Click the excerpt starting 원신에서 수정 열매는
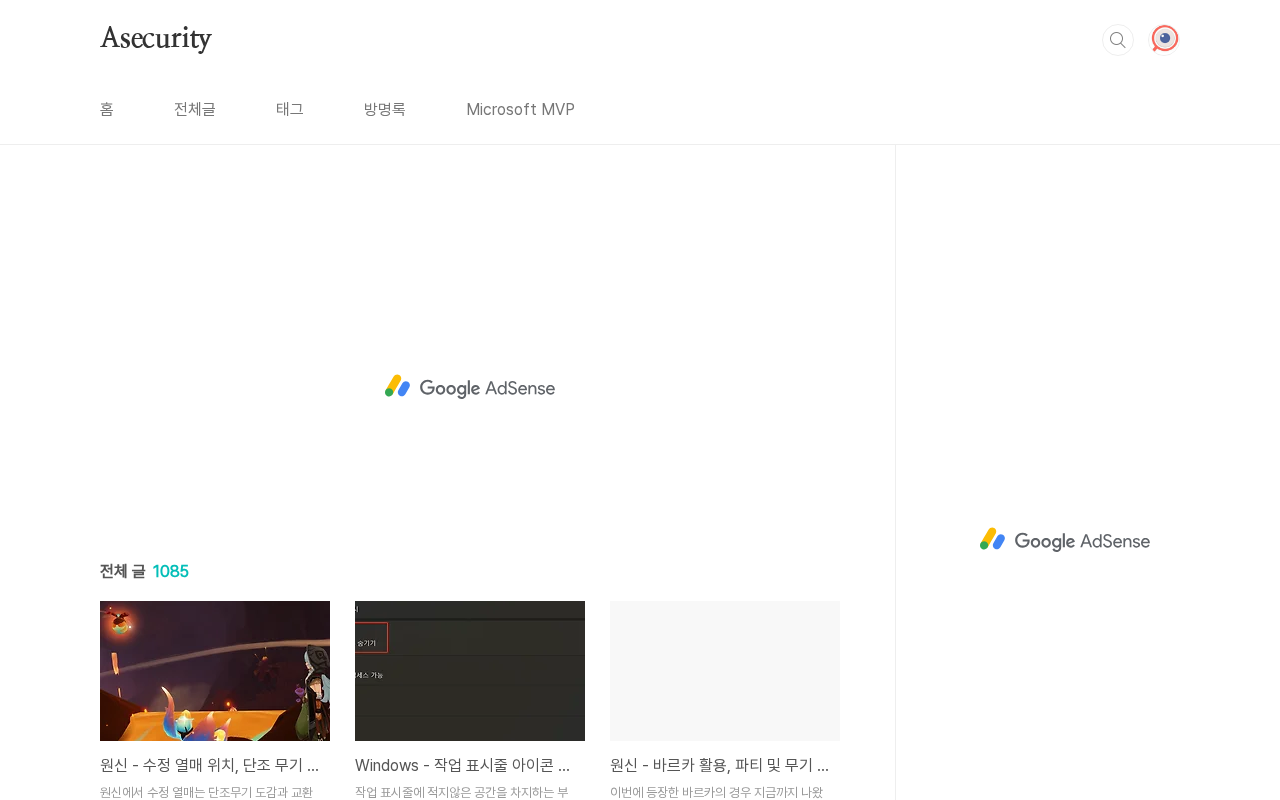 pos(207,792)
